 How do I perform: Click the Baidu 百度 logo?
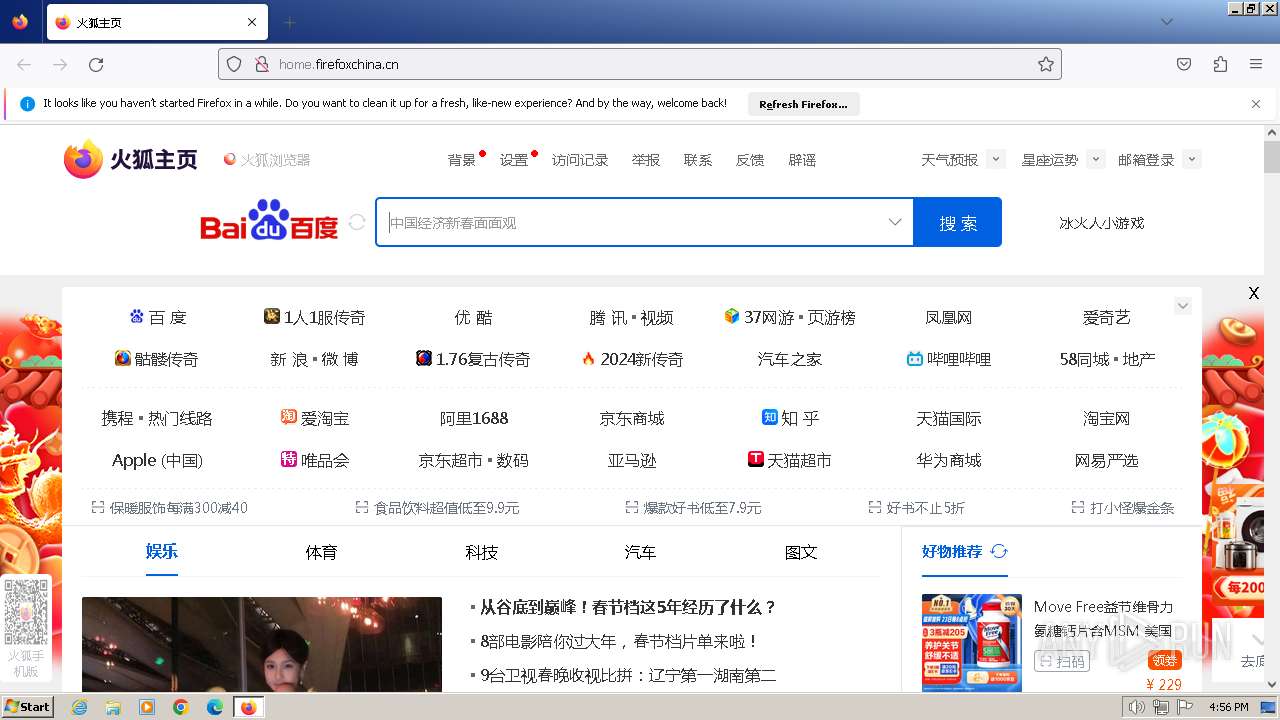coord(270,222)
